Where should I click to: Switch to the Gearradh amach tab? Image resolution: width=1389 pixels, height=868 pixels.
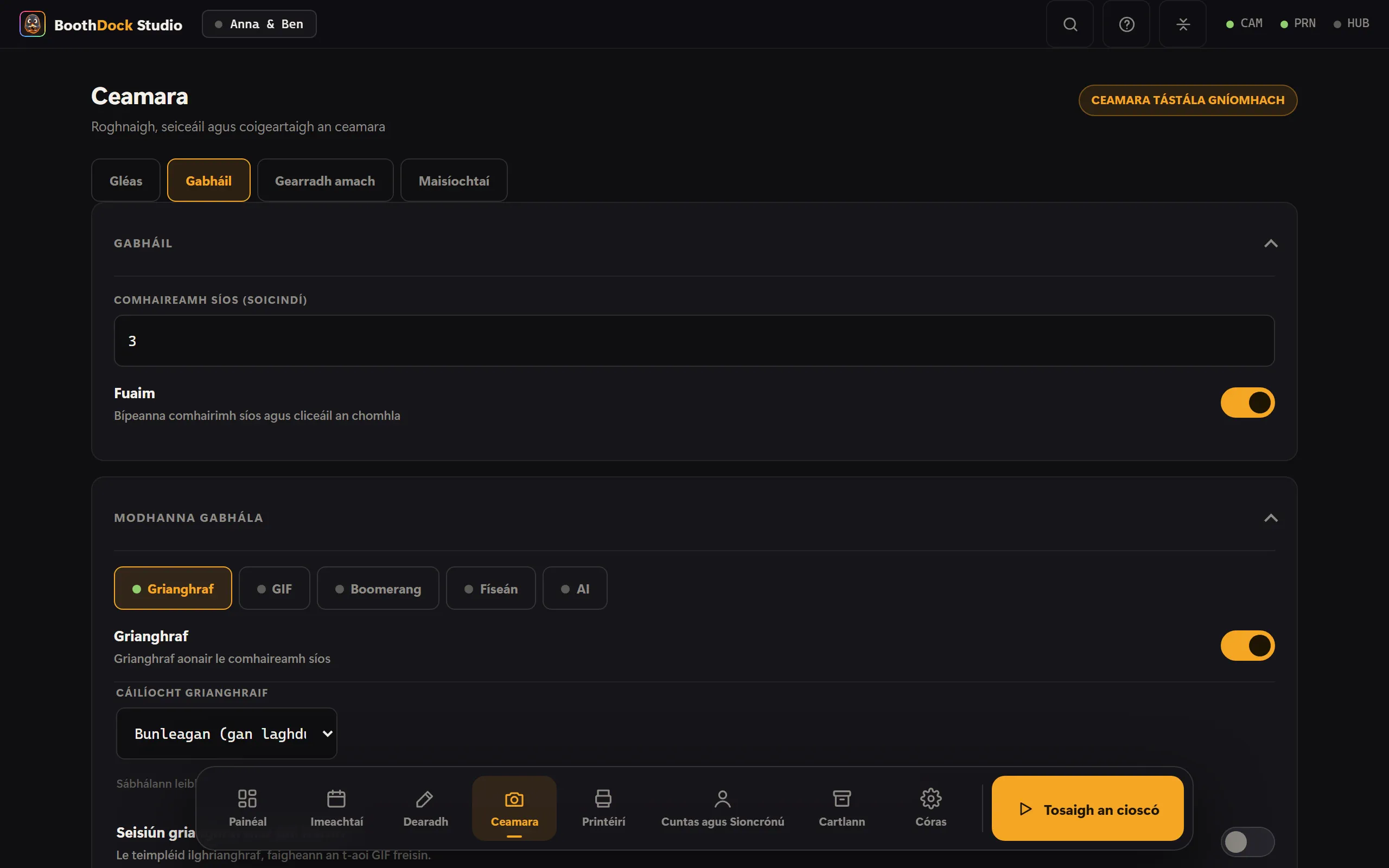(325, 180)
